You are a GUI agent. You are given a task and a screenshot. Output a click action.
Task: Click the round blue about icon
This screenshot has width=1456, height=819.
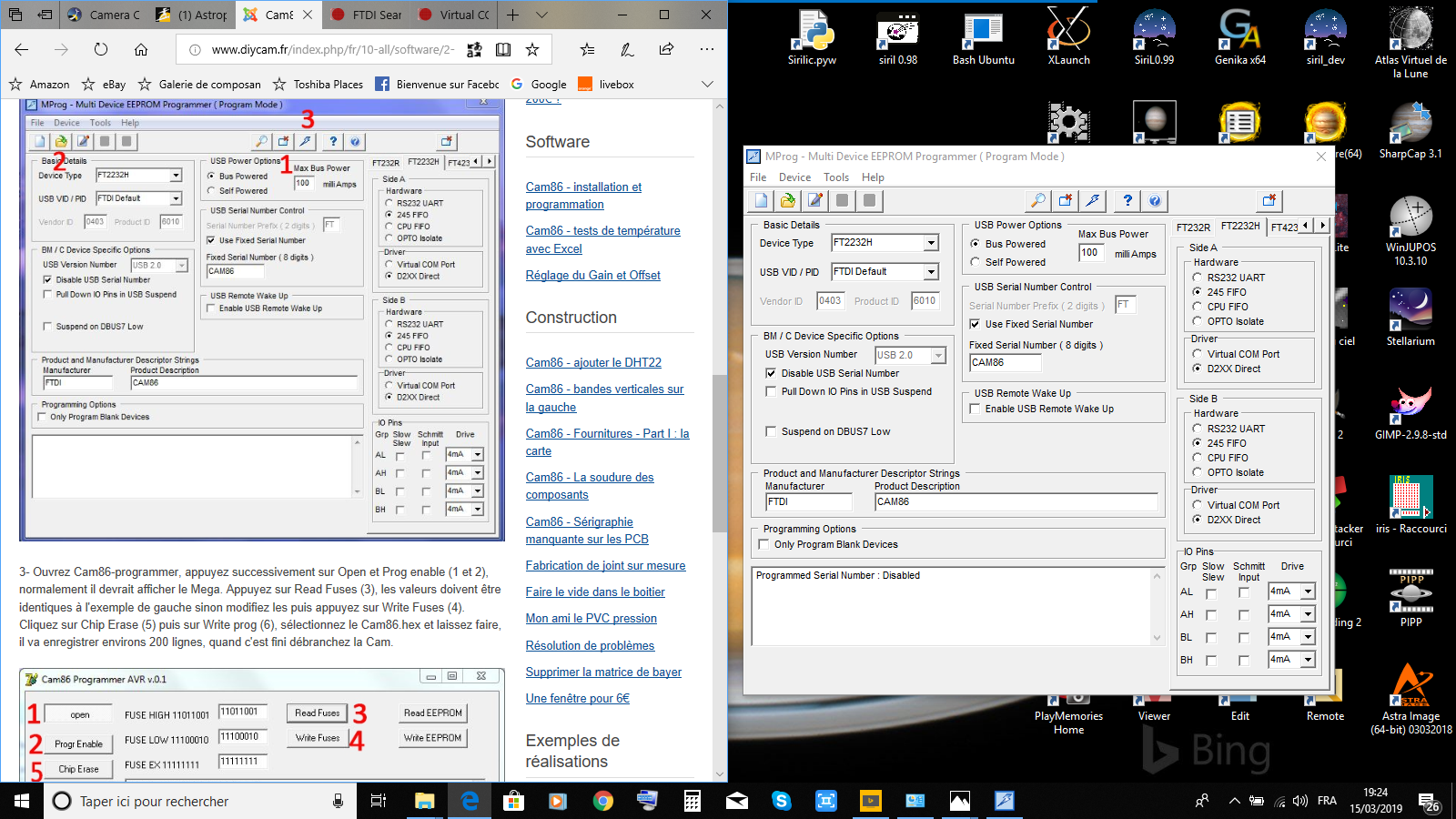pos(1155,201)
